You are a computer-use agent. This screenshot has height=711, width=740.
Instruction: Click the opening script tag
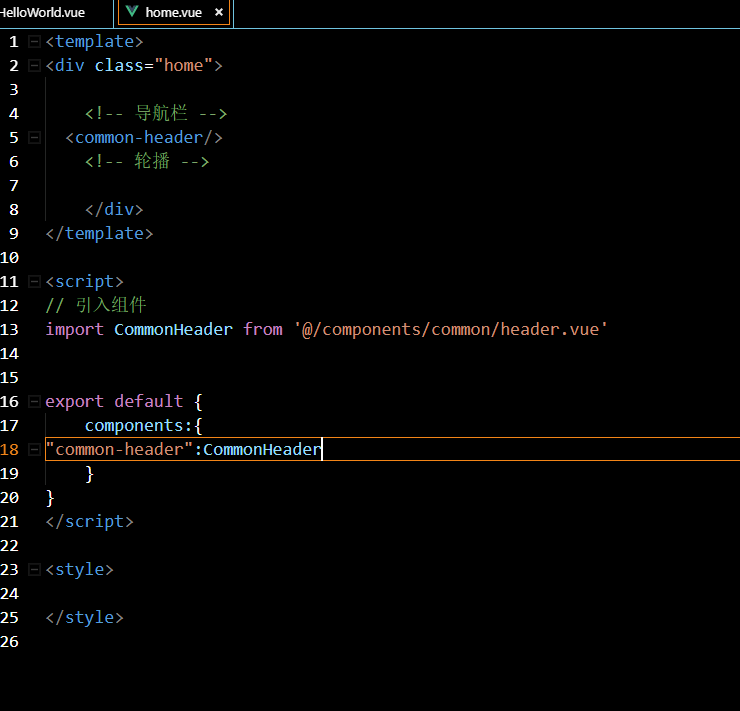click(84, 282)
